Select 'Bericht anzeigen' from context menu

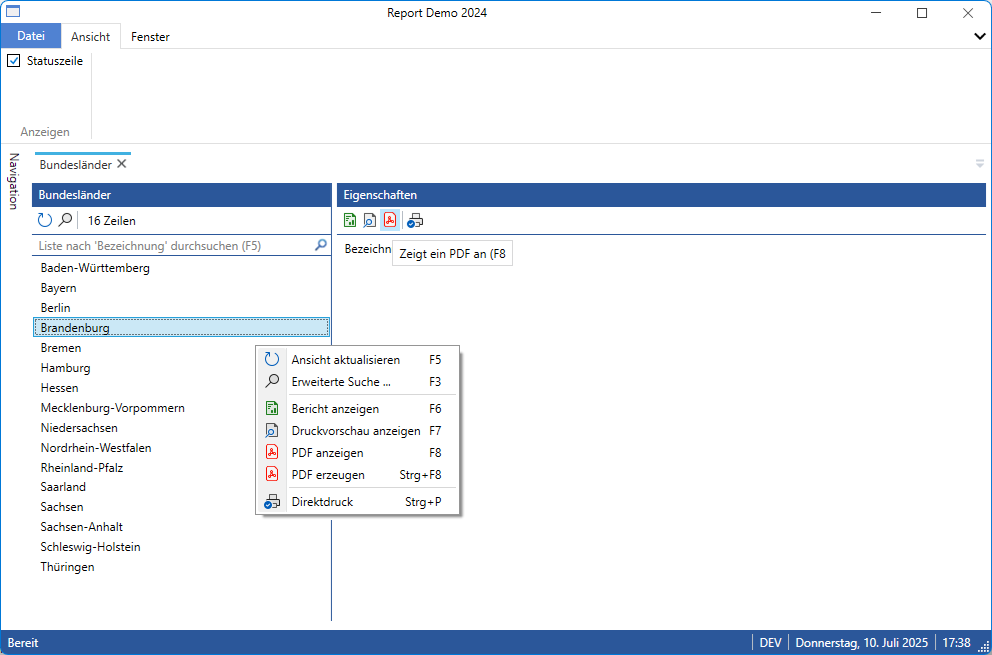point(334,409)
